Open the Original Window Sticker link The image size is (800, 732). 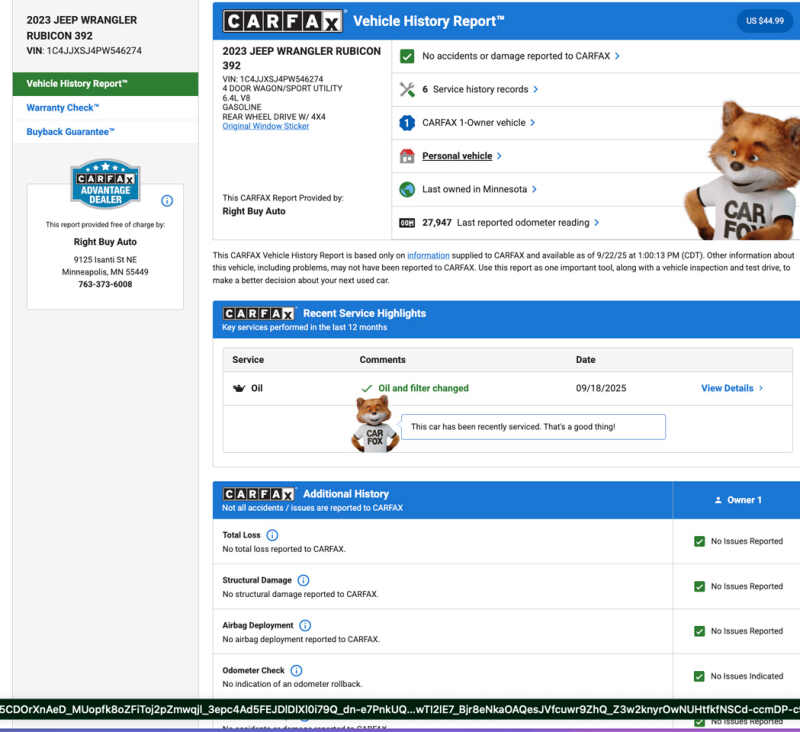click(x=266, y=126)
